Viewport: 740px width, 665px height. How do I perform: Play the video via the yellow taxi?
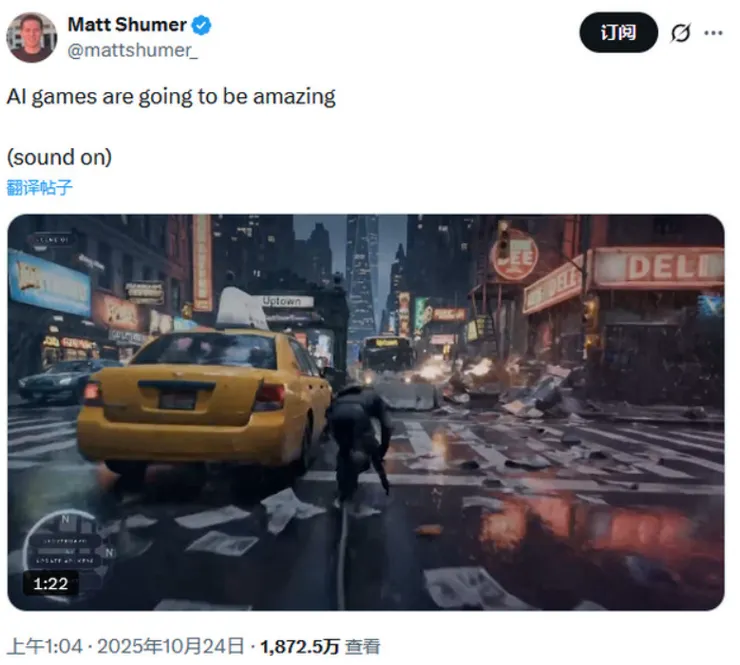click(x=203, y=401)
